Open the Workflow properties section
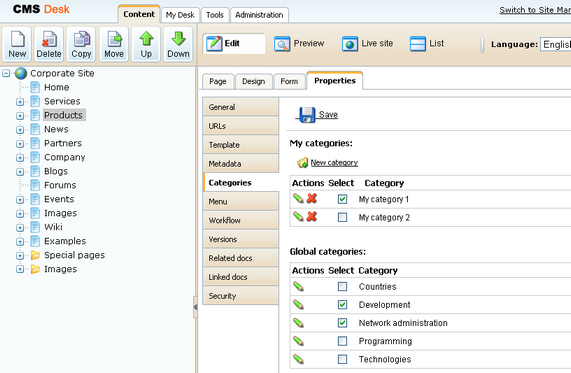Viewport: 571px width, 373px height. [x=241, y=220]
